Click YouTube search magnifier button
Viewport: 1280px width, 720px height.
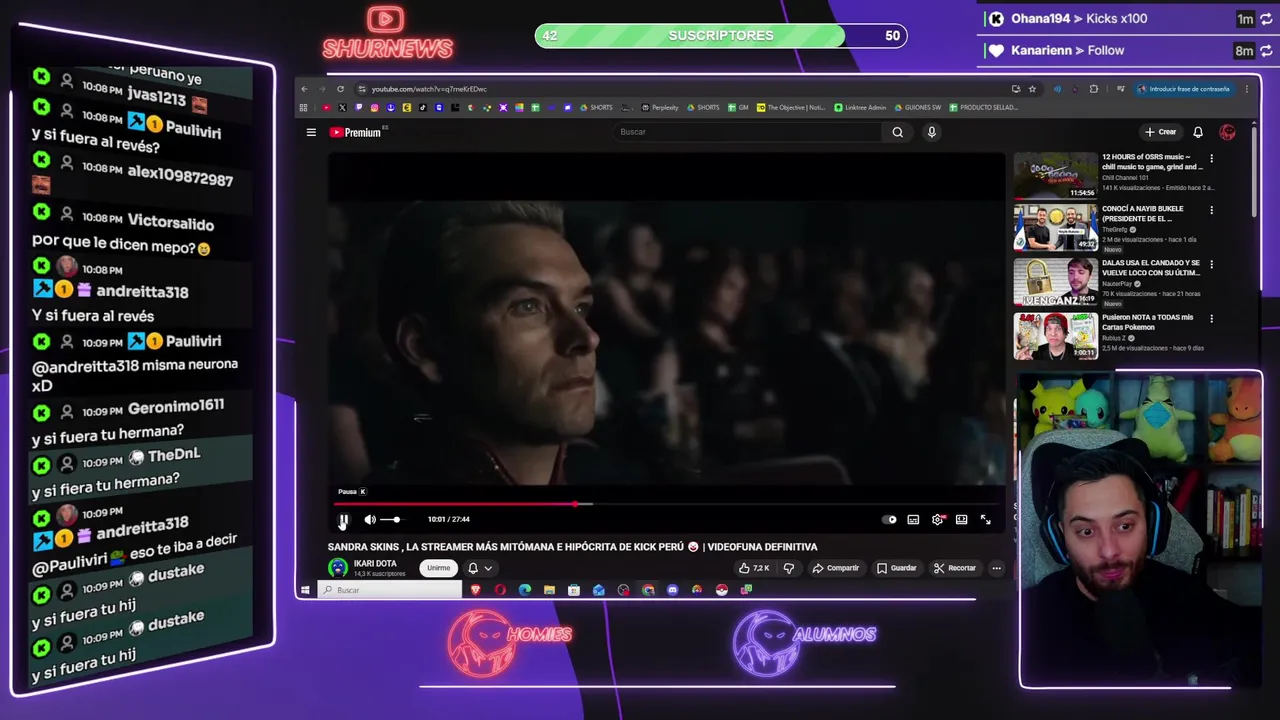pyautogui.click(x=898, y=132)
